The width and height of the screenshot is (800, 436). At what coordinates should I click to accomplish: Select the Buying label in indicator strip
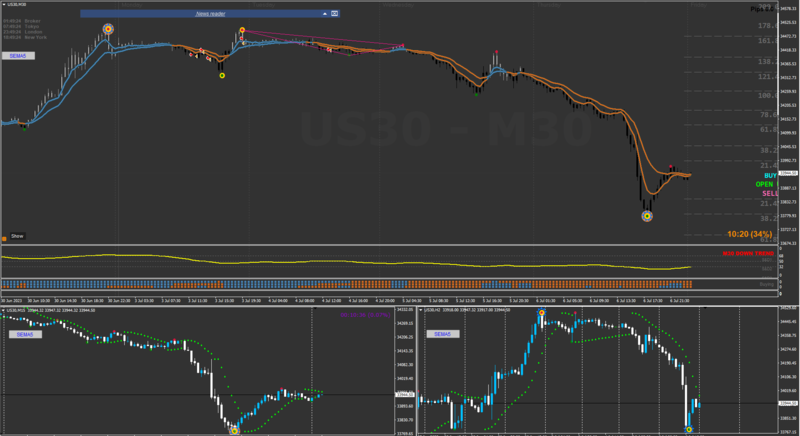767,285
